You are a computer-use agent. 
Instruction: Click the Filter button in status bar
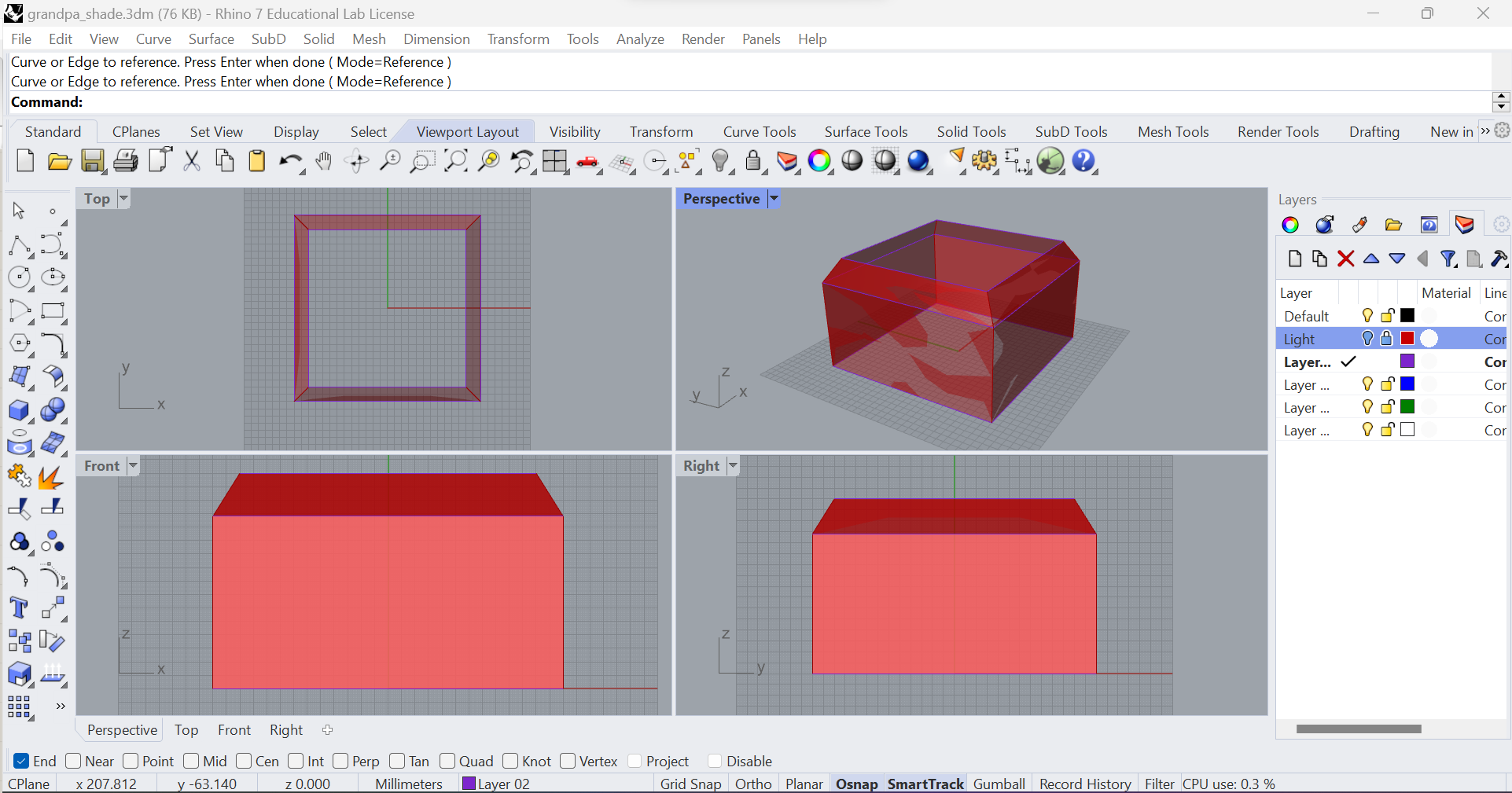[x=1159, y=784]
